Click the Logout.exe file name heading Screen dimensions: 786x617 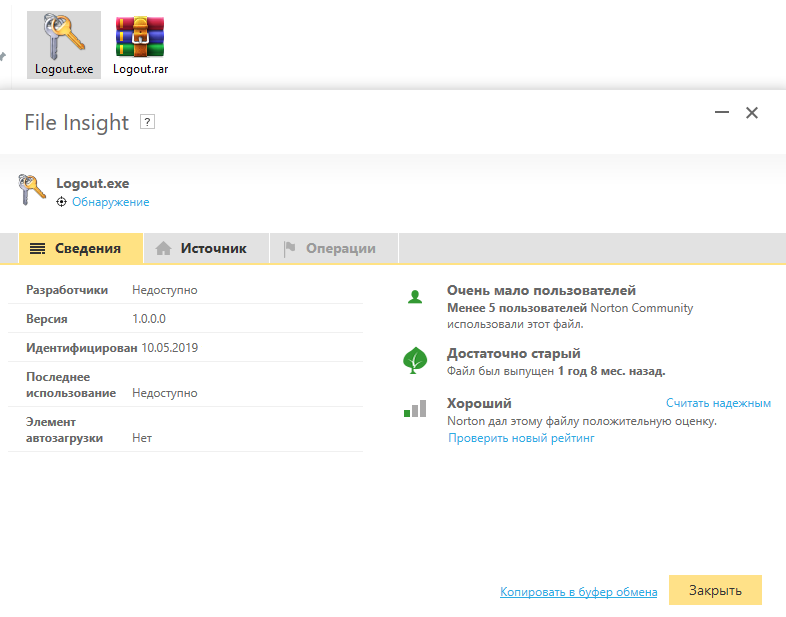tap(93, 183)
